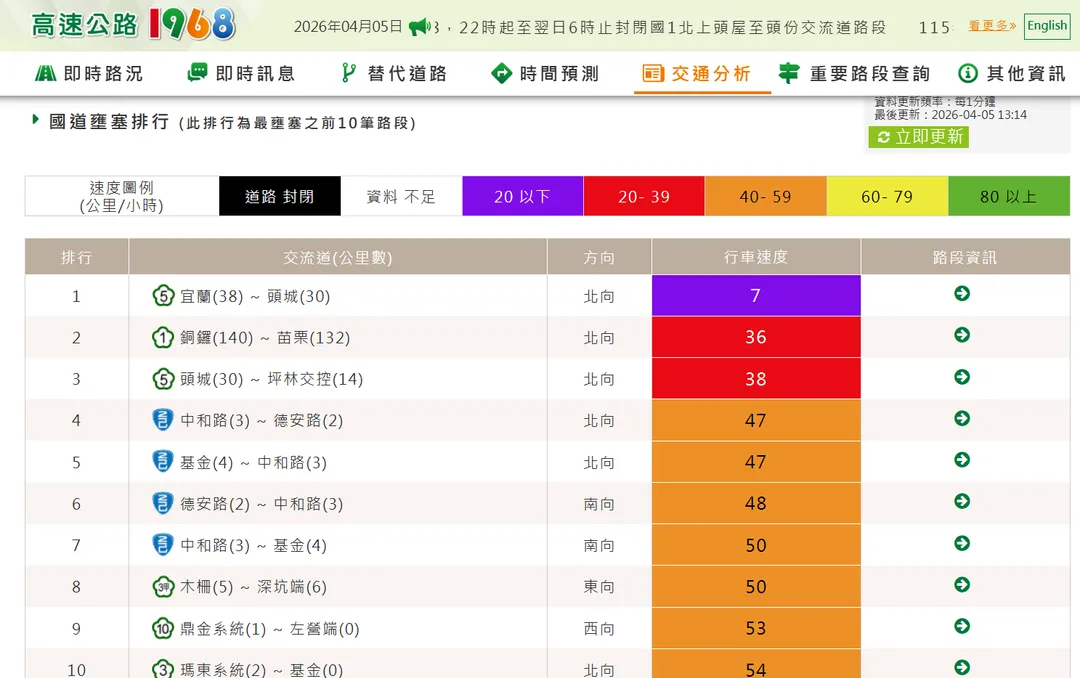This screenshot has height=678, width=1080.
Task: Click the orange speed cell showing 54
Action: (x=756, y=664)
